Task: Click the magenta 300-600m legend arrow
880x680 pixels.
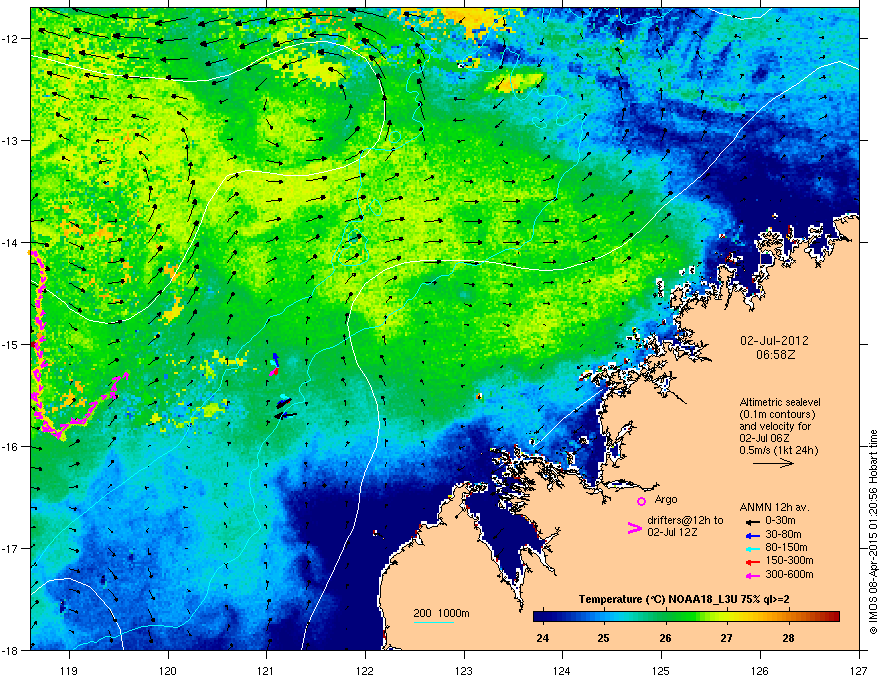Action: coord(753,576)
